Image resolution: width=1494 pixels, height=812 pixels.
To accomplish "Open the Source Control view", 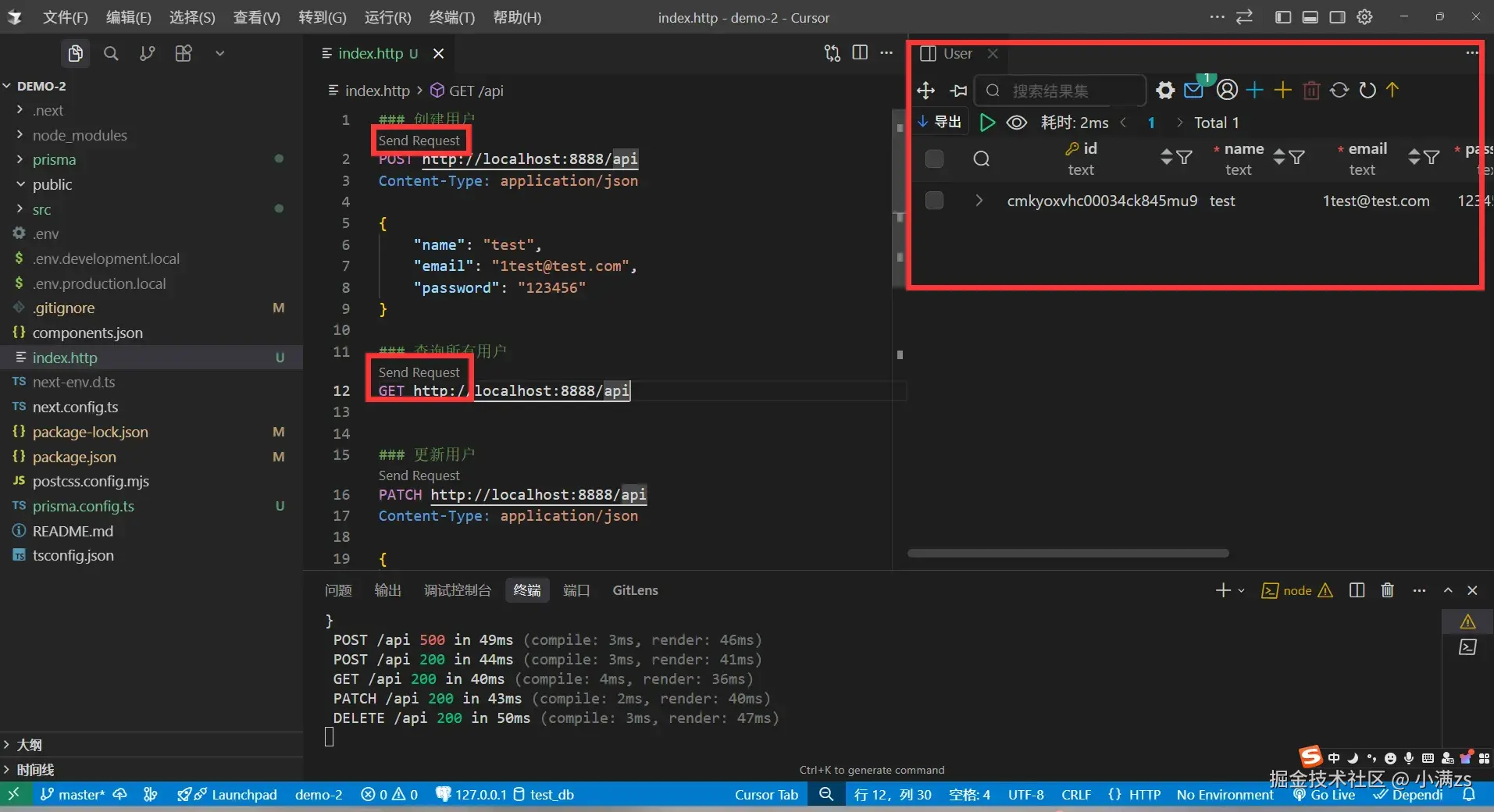I will coord(147,53).
